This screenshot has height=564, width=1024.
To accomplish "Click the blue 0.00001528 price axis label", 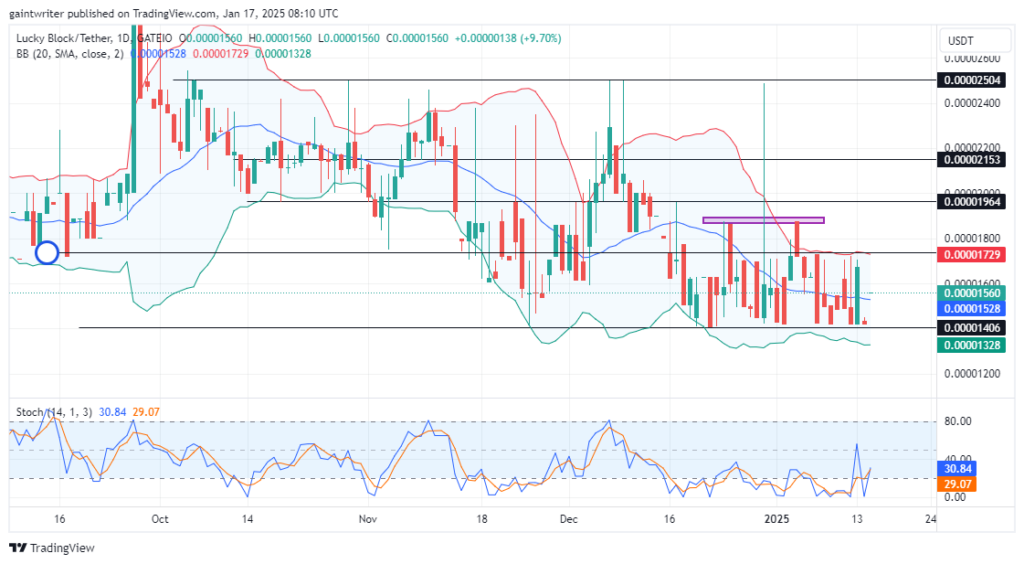I will click(x=972, y=309).
